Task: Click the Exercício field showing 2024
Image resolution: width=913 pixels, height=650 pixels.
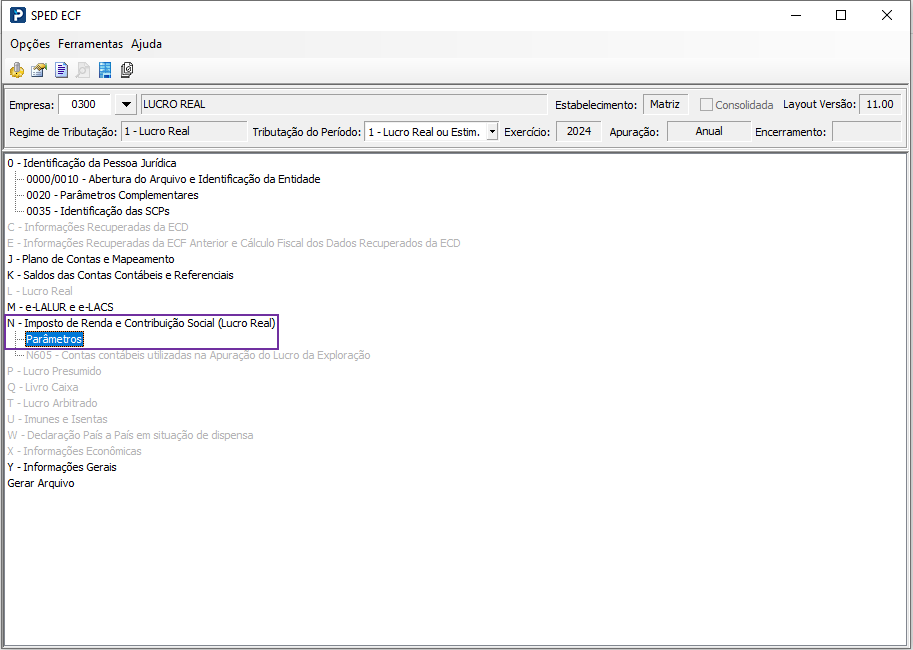Action: coord(579,132)
